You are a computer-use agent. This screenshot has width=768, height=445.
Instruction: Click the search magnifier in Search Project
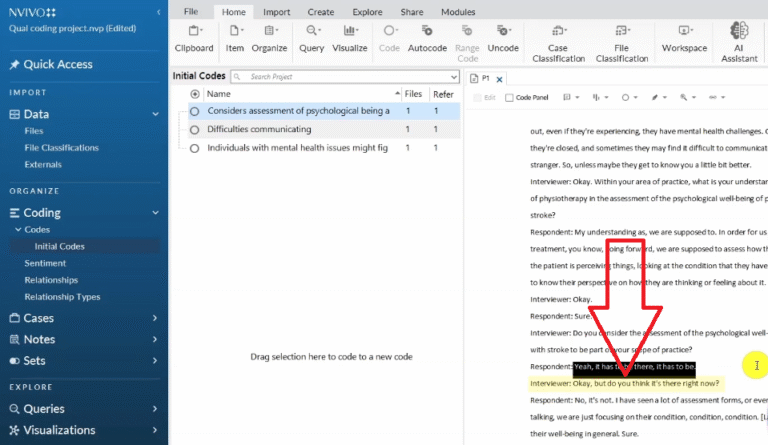pos(237,77)
